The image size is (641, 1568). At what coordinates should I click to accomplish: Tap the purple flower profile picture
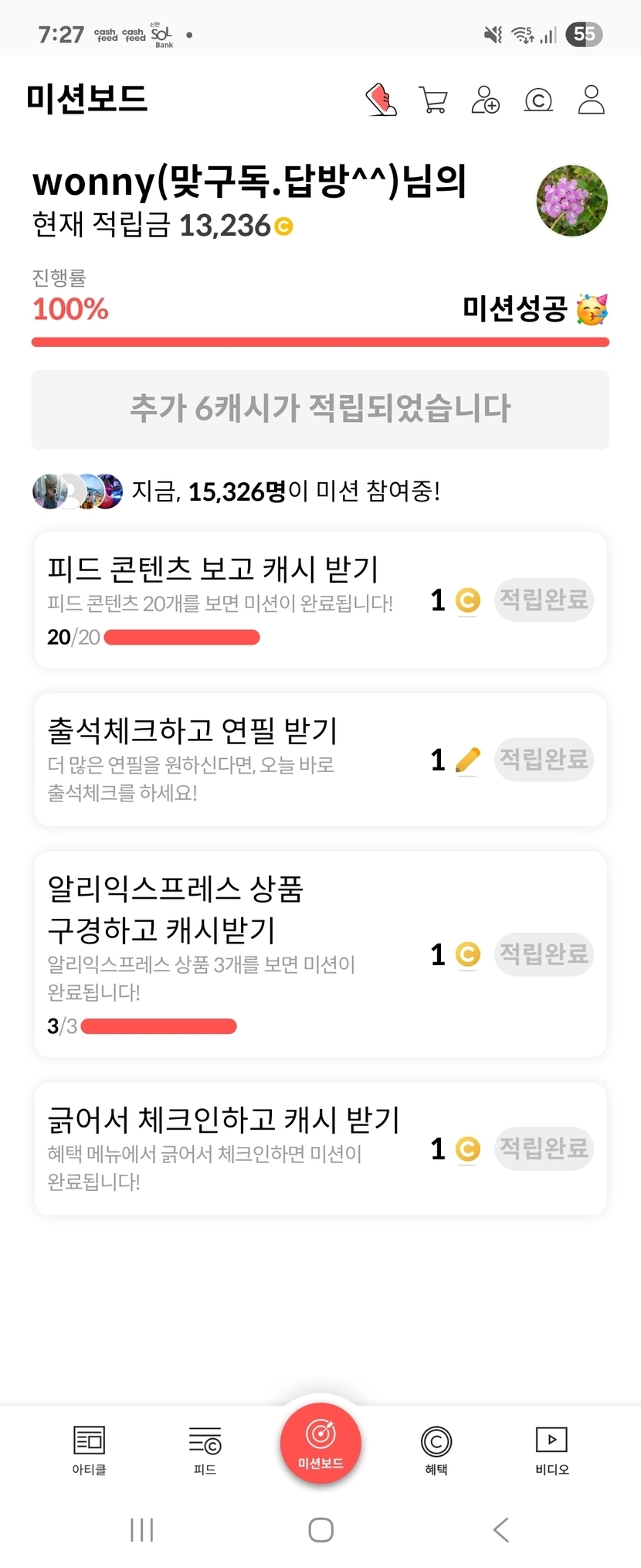[571, 200]
